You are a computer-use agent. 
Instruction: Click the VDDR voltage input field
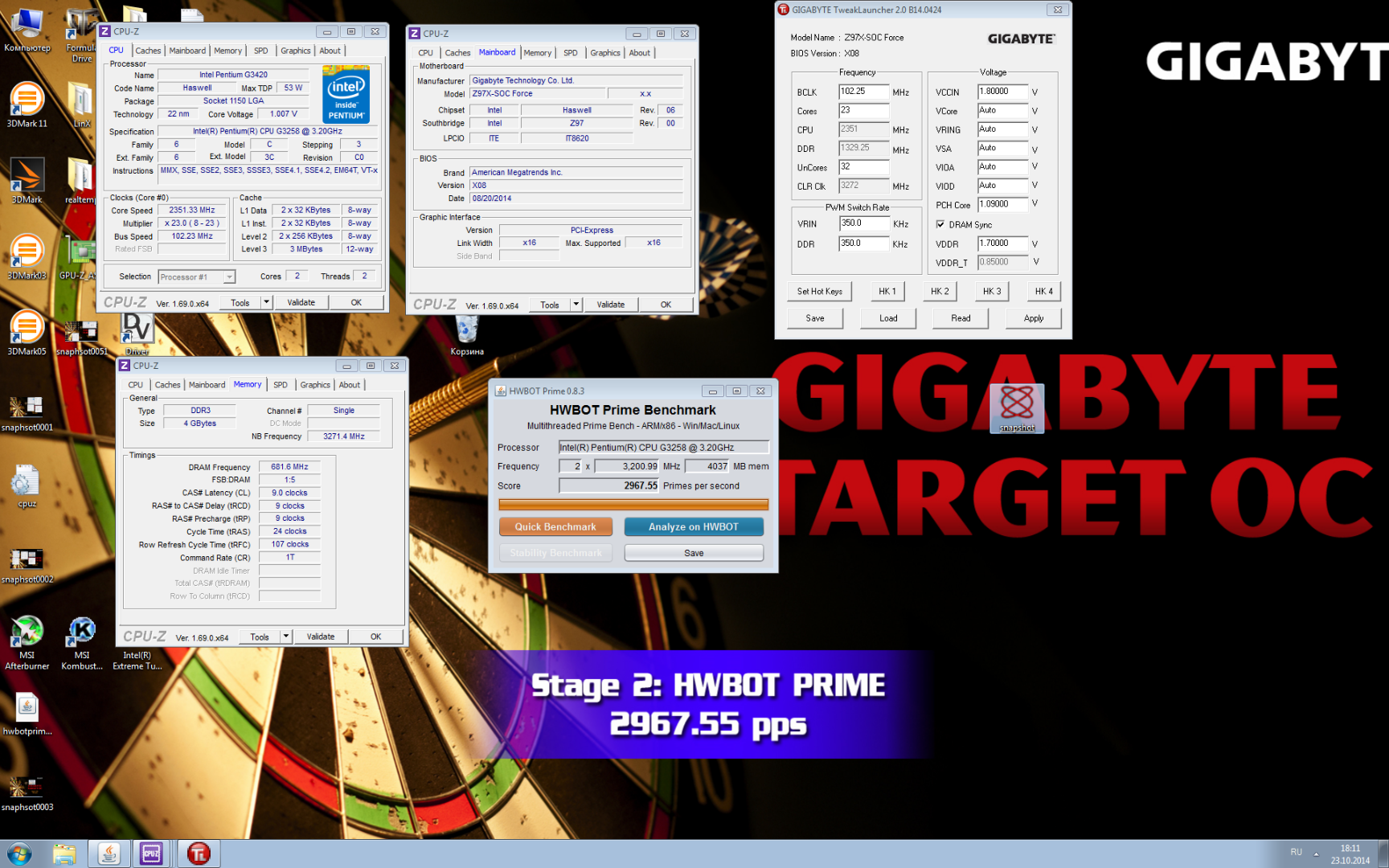(x=1002, y=244)
